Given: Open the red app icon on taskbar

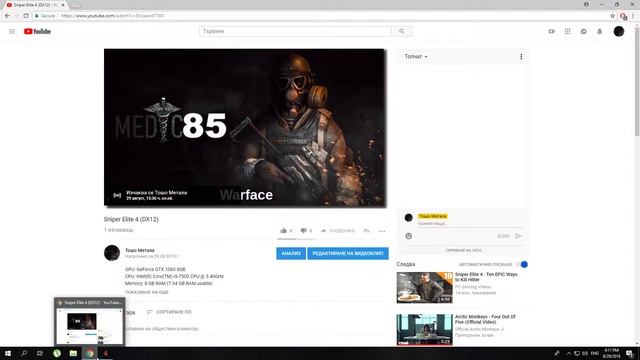Looking at the screenshot, I should point(106,353).
